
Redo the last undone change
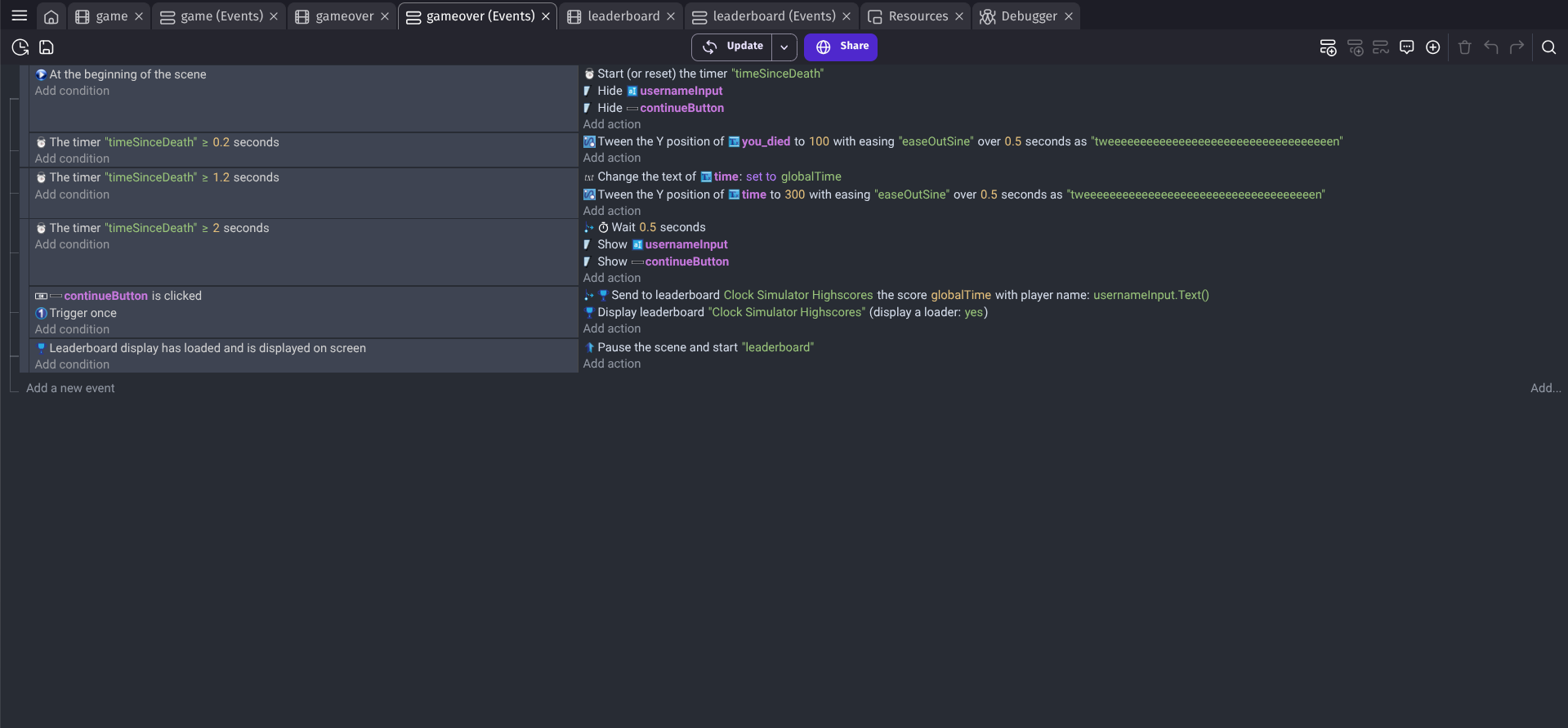pyautogui.click(x=1517, y=47)
